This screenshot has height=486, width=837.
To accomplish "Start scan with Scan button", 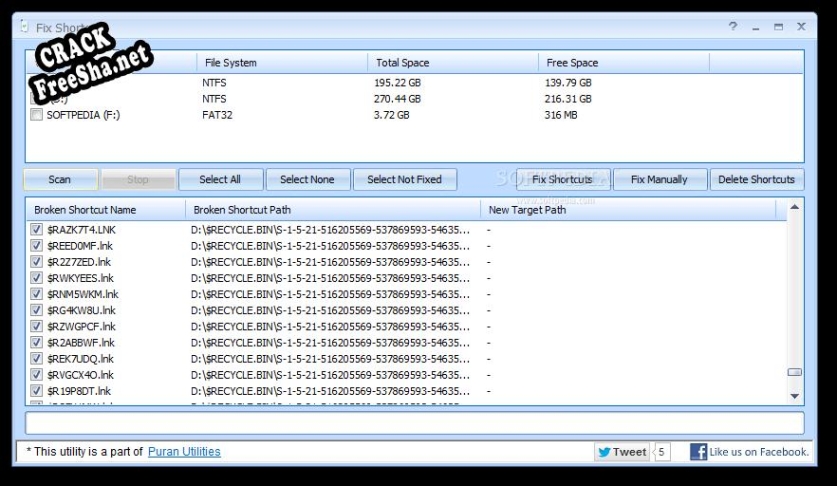I will pyautogui.click(x=60, y=180).
